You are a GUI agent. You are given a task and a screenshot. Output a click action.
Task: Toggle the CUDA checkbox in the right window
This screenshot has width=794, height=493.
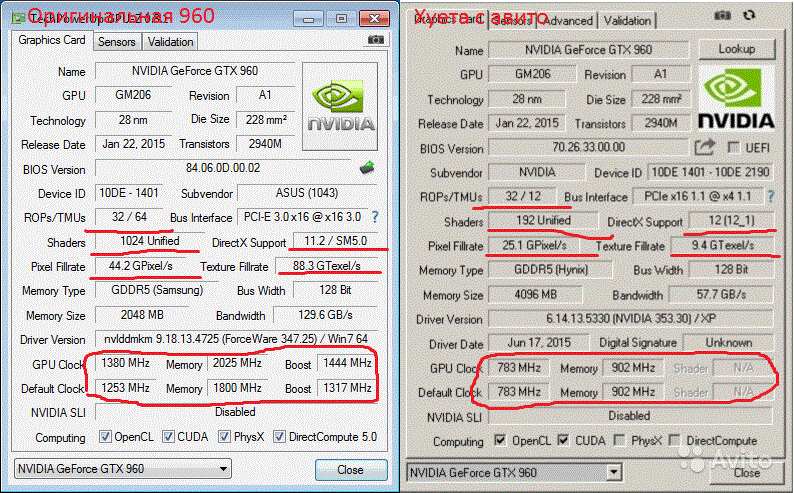[563, 440]
